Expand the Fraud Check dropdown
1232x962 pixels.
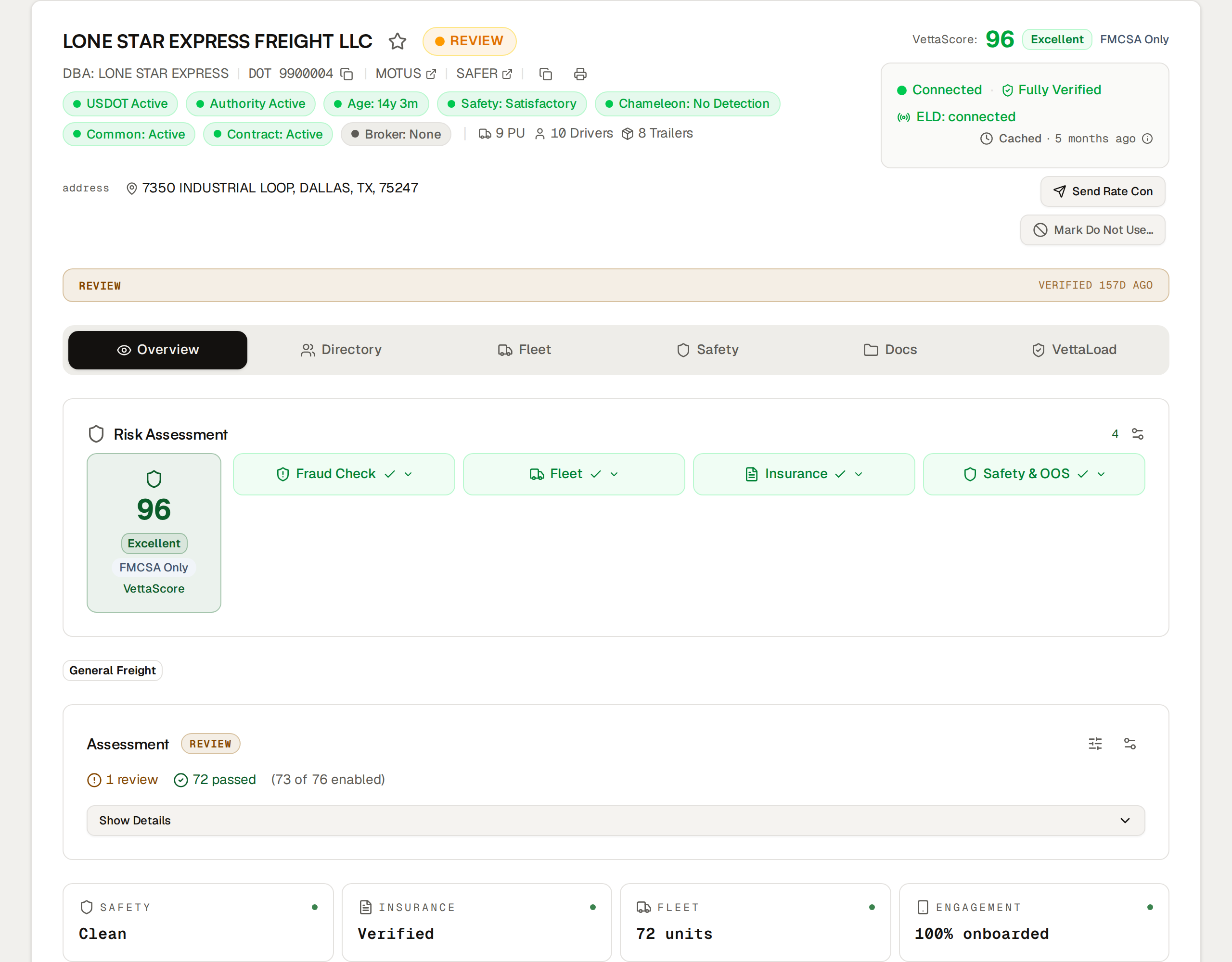point(344,474)
